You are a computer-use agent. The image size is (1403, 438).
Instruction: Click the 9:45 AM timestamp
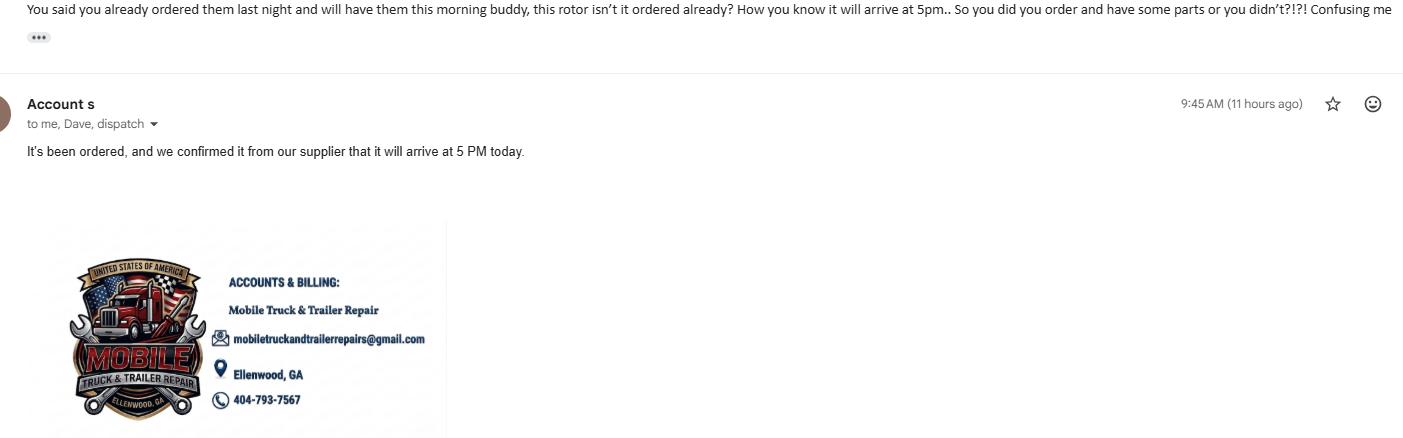[1241, 104]
